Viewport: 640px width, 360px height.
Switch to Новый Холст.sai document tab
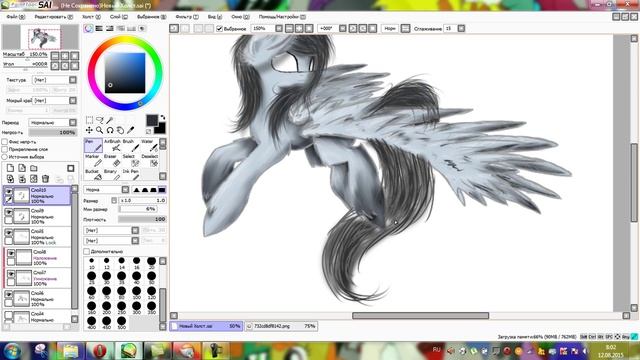(x=206, y=326)
